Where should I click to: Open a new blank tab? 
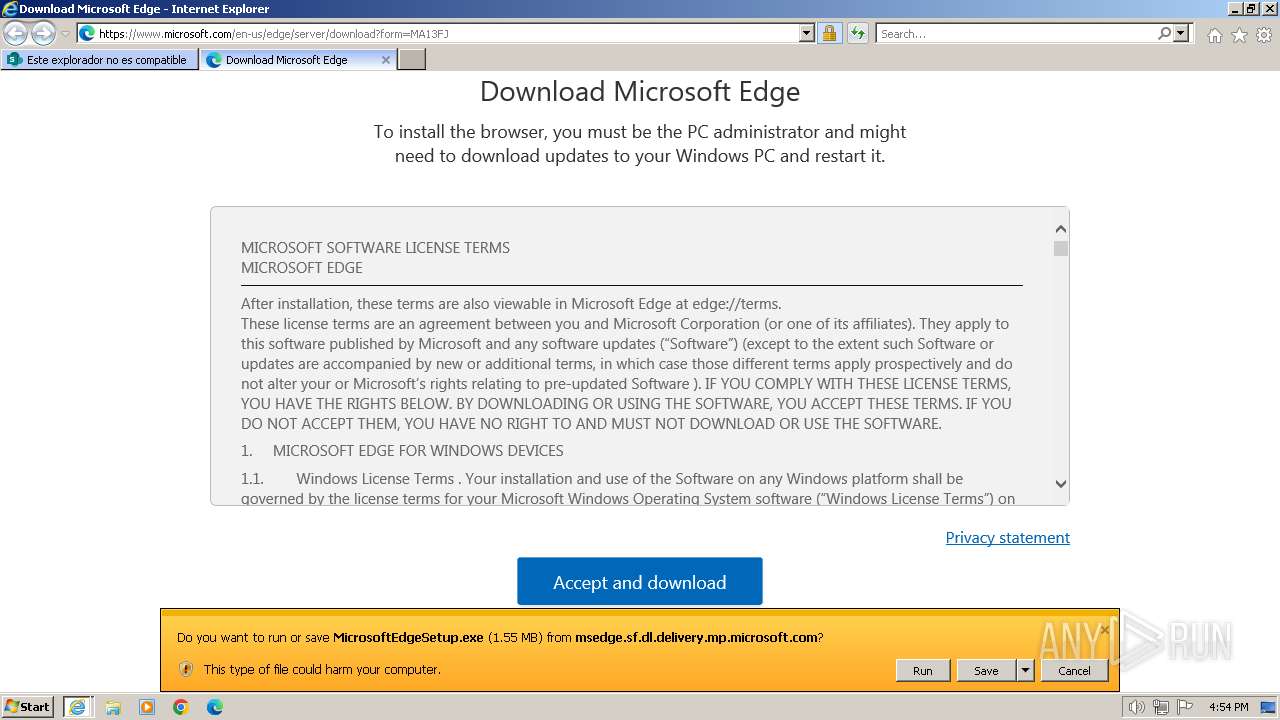[x=412, y=60]
